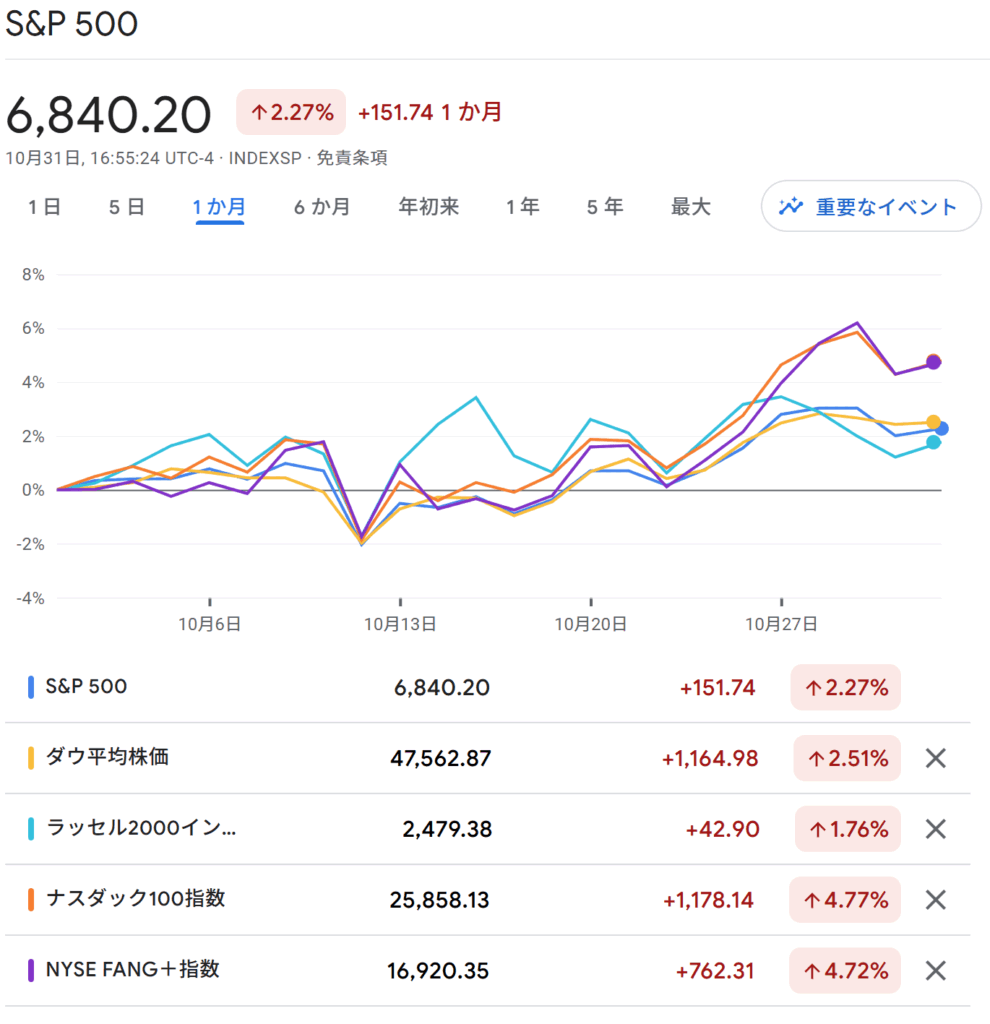Click the ラッセル2000 cyan endpoint dot on chart
This screenshot has width=990, height=1024.
[x=933, y=442]
